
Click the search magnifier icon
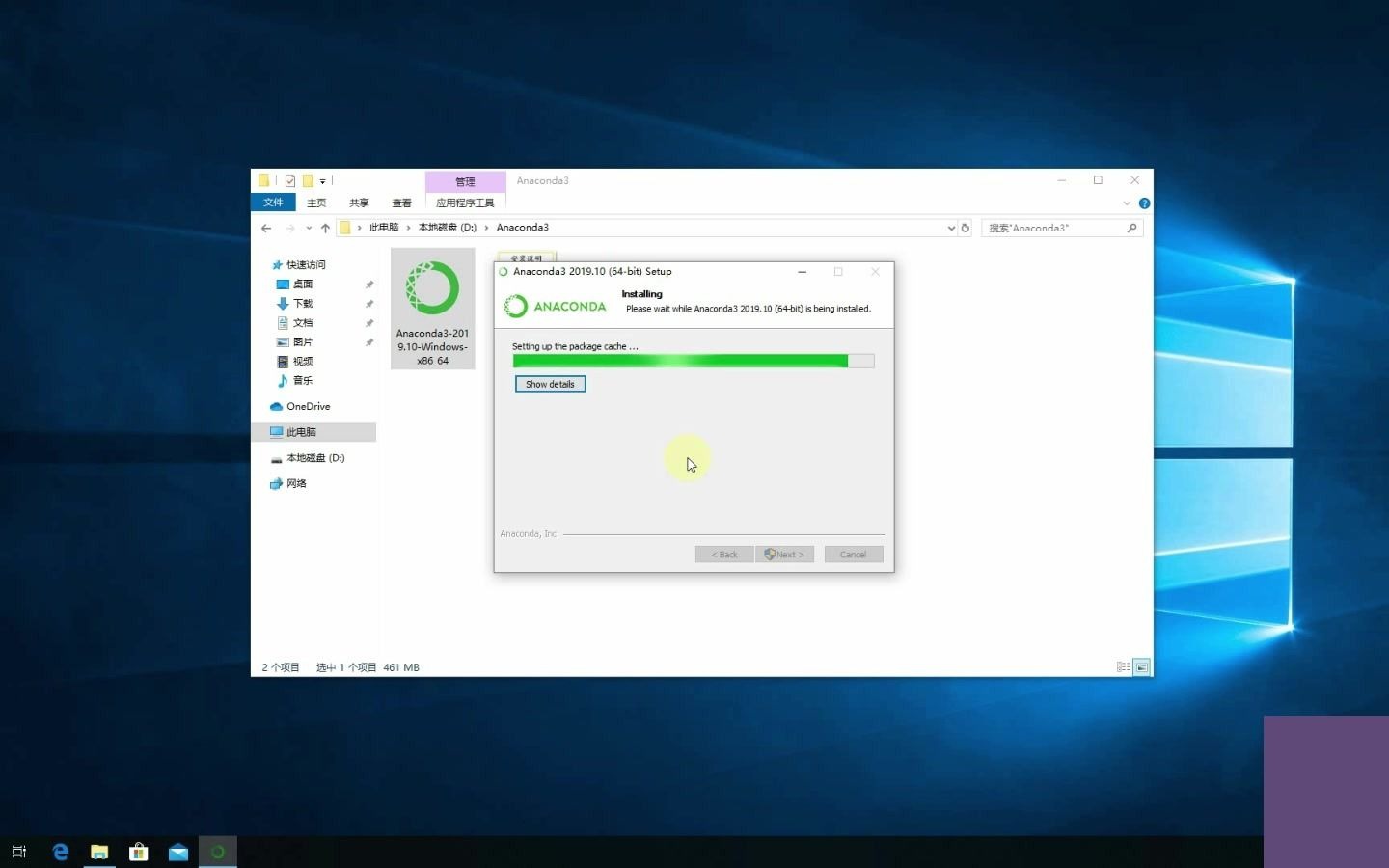coord(1132,228)
